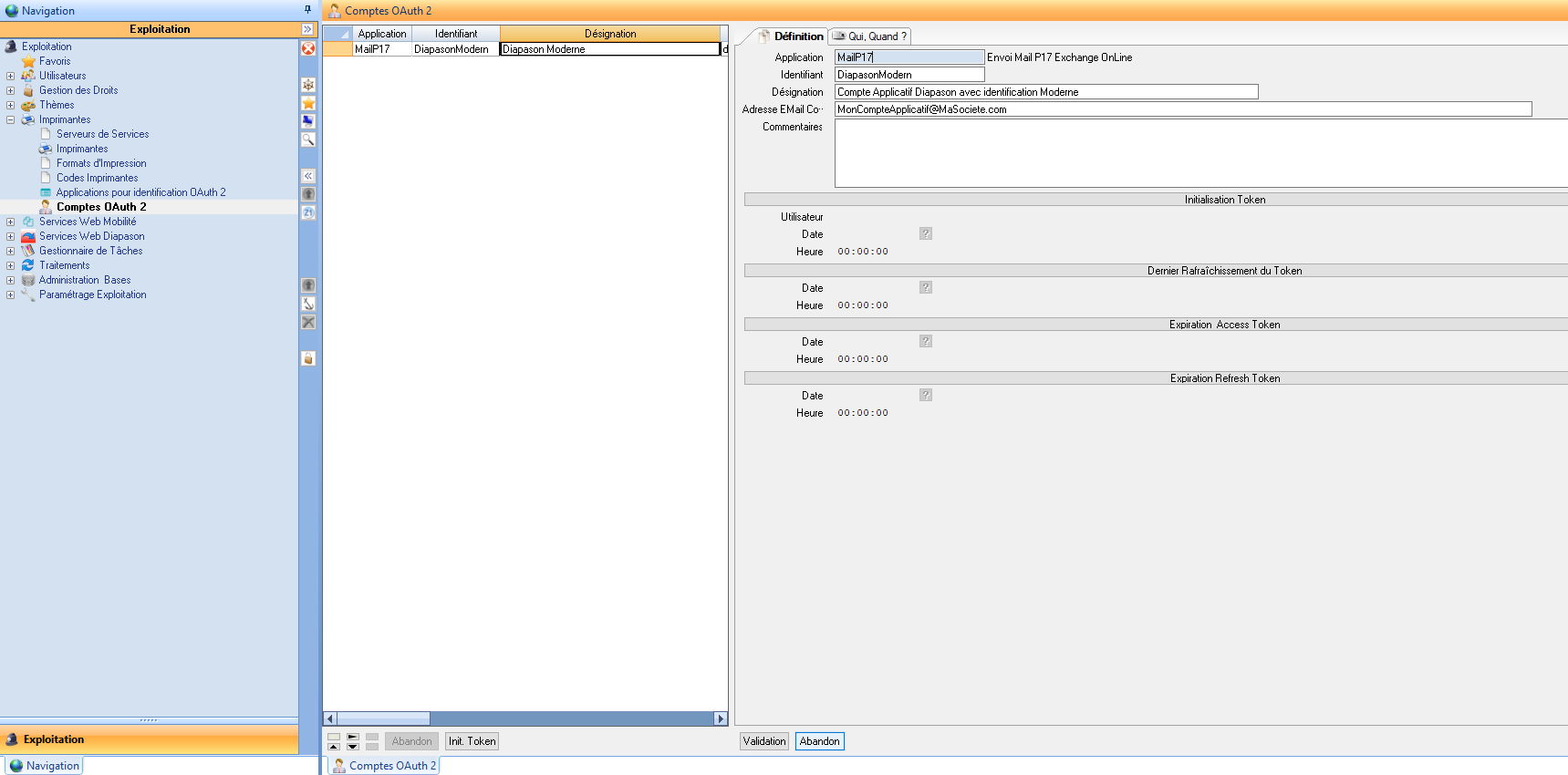Open Applications pour identification OAuth 2 item

click(x=140, y=192)
